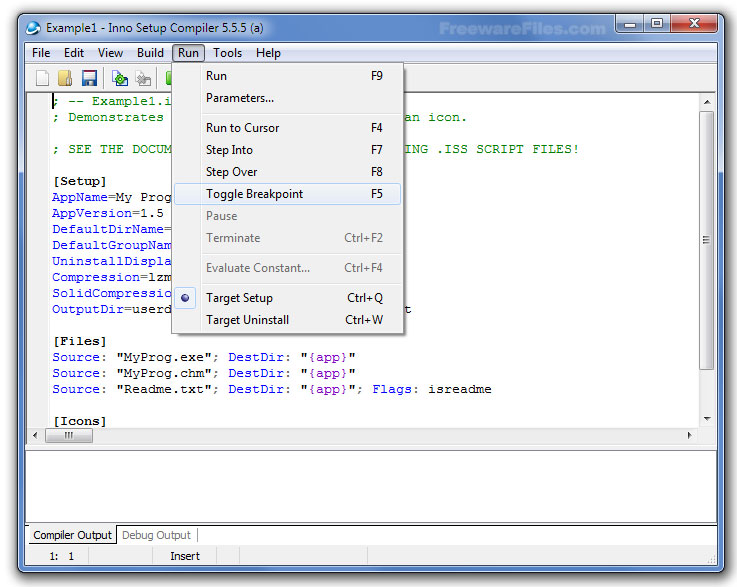This screenshot has width=737, height=587.
Task: Open the Build menu
Action: point(150,53)
